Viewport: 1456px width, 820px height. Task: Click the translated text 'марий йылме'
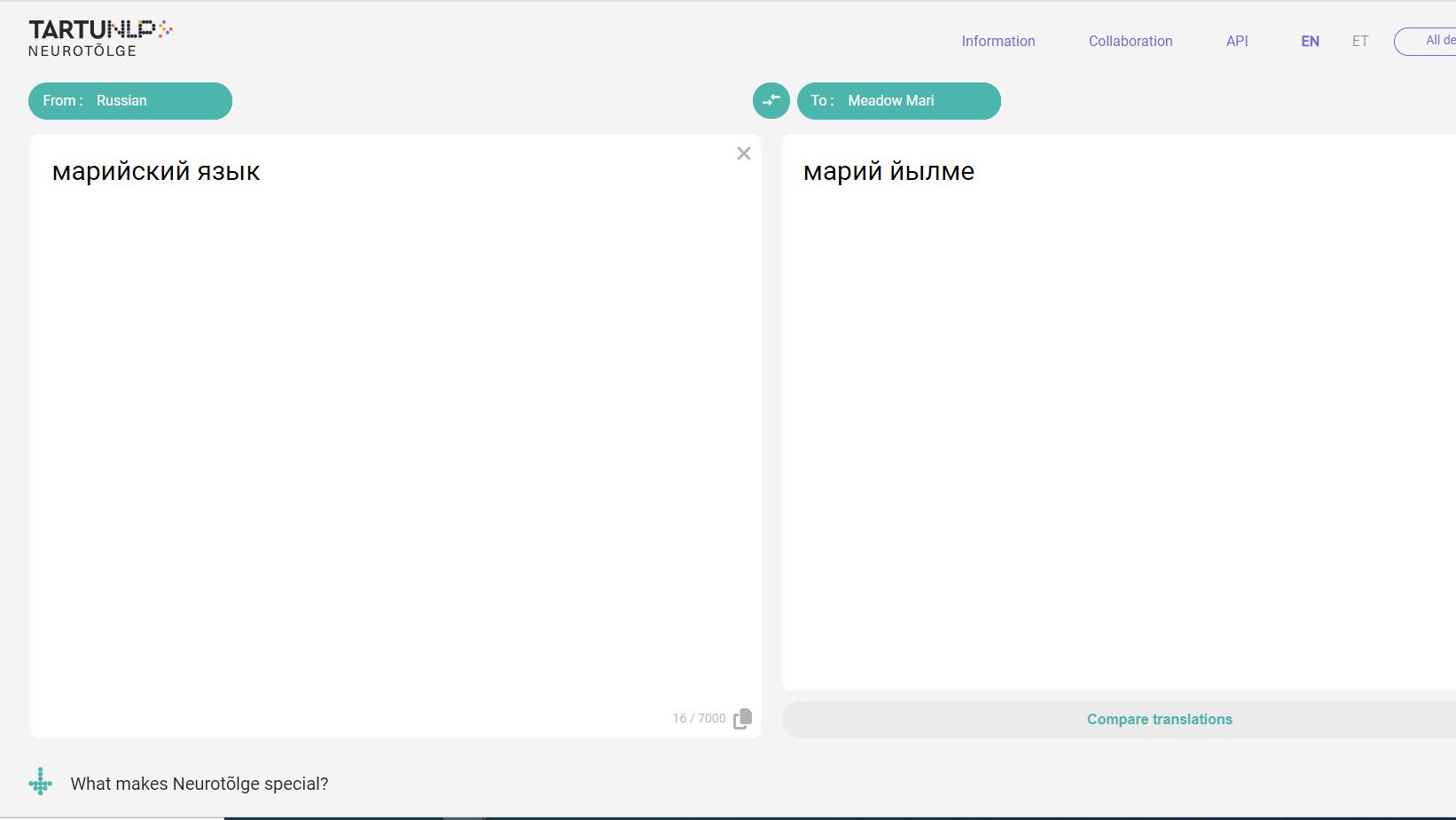pyautogui.click(x=888, y=171)
